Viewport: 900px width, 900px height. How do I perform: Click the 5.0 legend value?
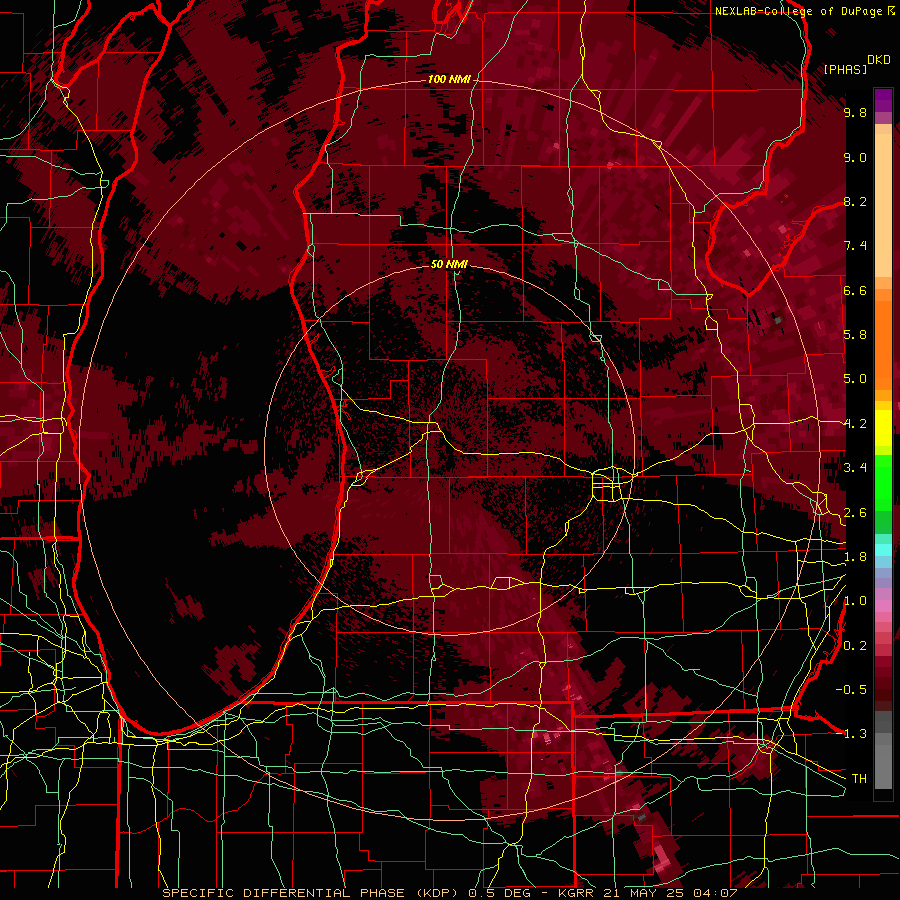pyautogui.click(x=855, y=379)
